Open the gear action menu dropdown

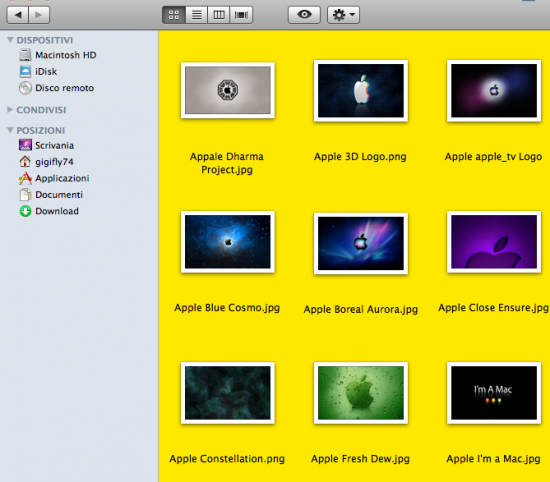click(x=343, y=15)
